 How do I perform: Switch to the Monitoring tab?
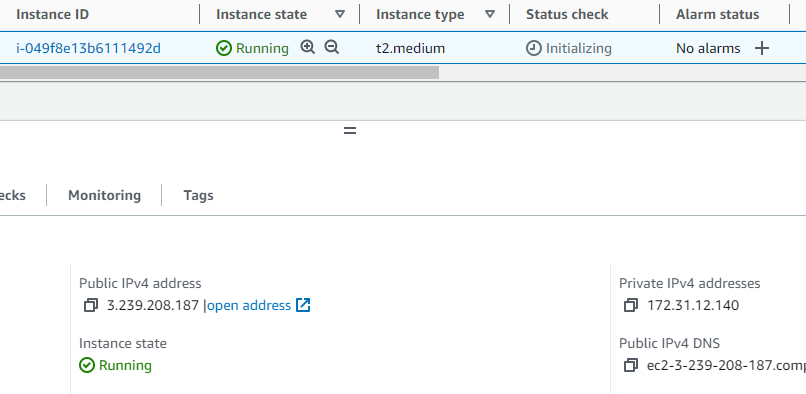click(x=104, y=195)
